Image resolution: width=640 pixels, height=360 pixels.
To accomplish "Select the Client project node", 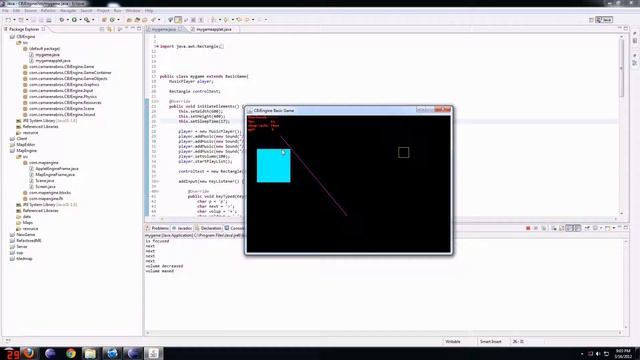I will pyautogui.click(x=22, y=139).
